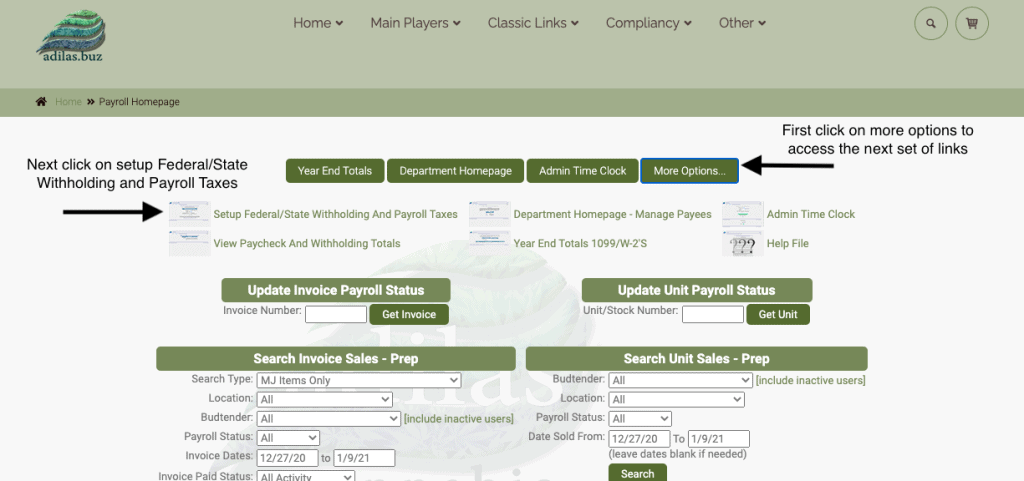The height and width of the screenshot is (481, 1024).
Task: Click the More Options... button
Action: [690, 171]
